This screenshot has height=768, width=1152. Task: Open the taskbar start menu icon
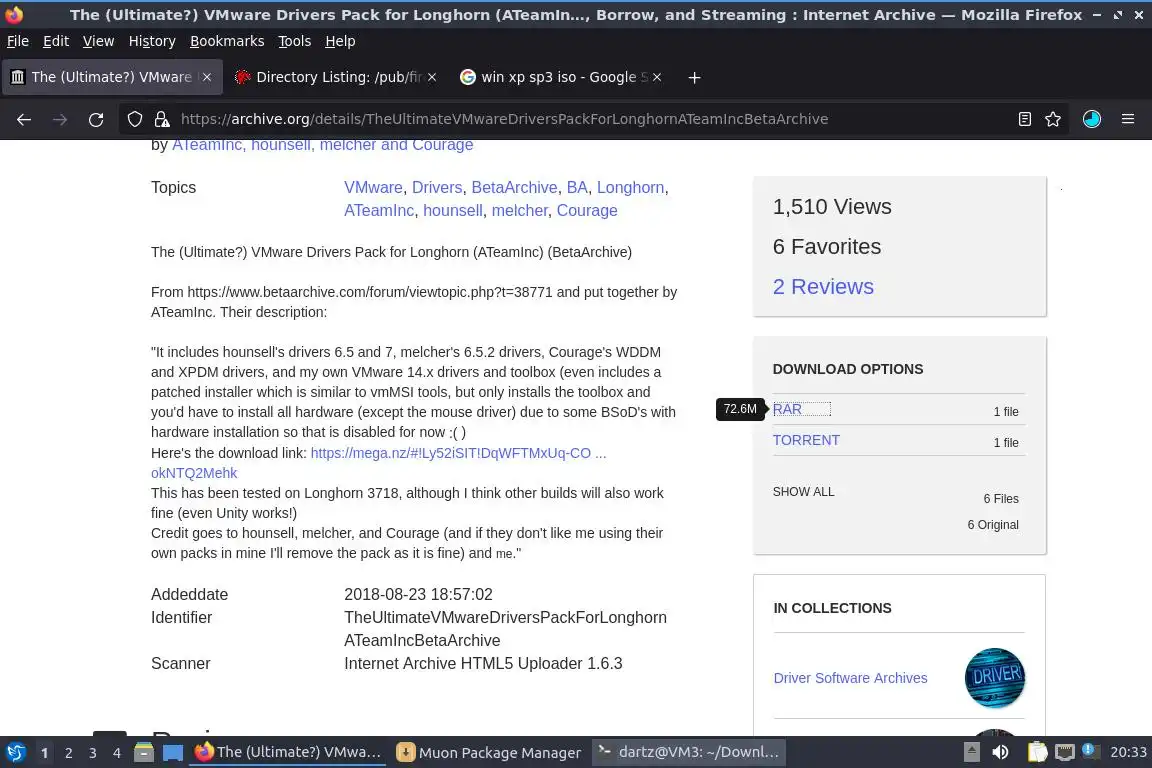click(15, 752)
